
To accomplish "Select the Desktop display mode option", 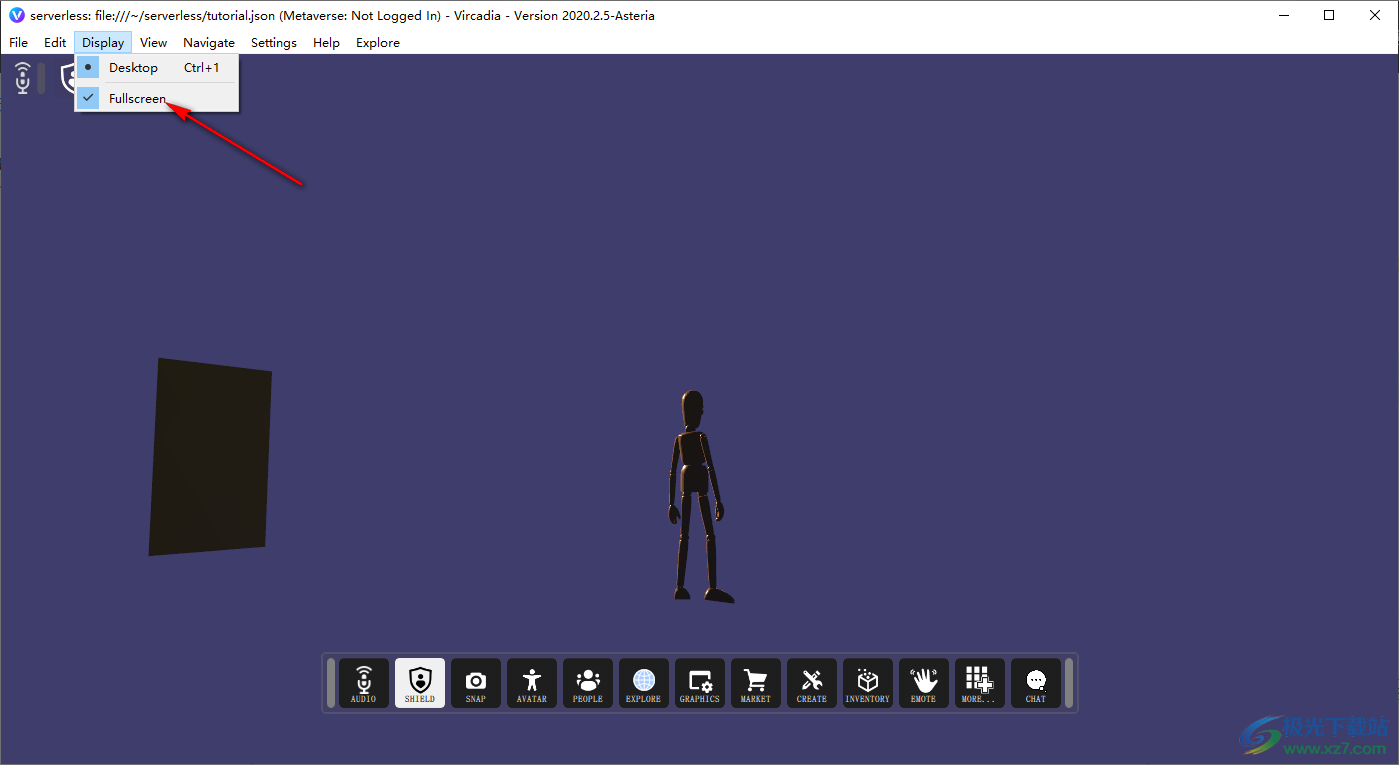I will [134, 68].
